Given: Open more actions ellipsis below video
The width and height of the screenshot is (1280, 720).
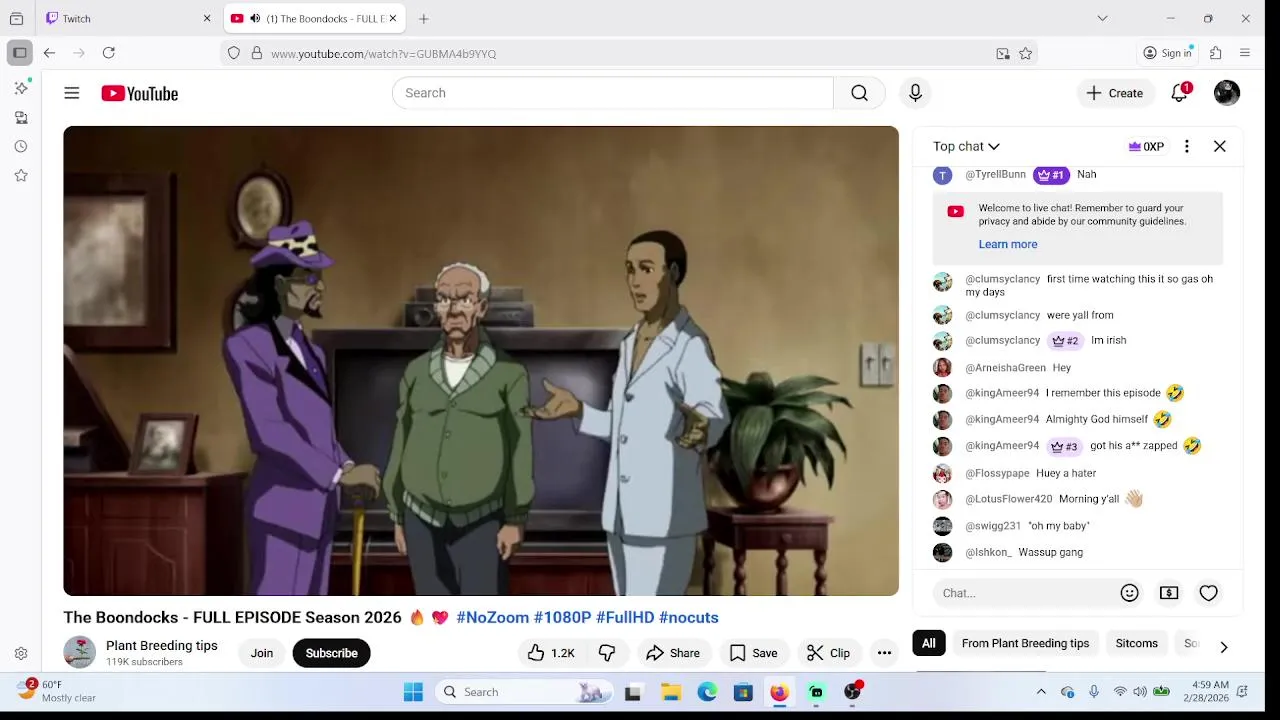Looking at the screenshot, I should [x=884, y=653].
